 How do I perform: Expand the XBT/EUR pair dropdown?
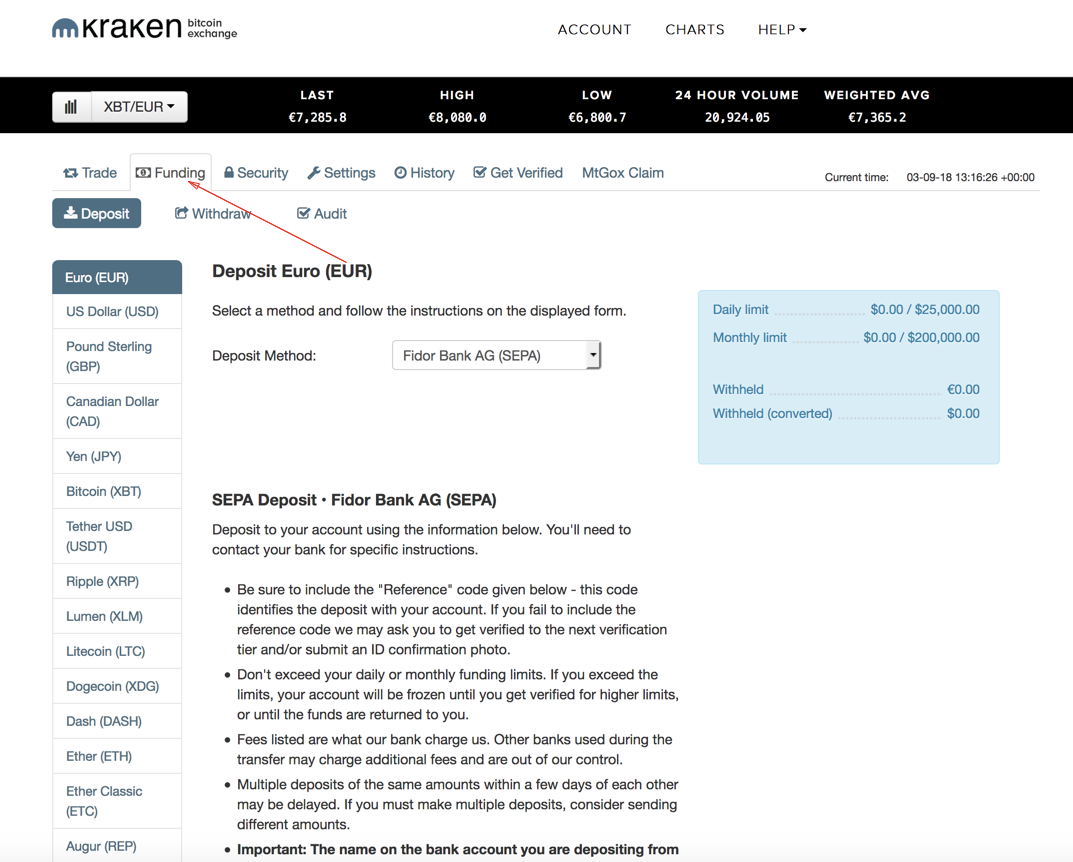tap(139, 107)
